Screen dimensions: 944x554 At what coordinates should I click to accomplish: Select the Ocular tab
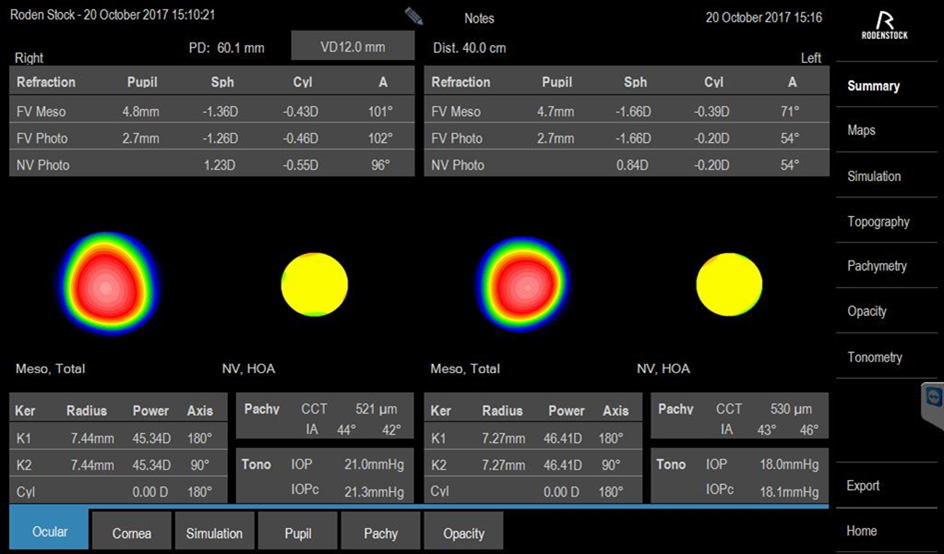(x=49, y=531)
